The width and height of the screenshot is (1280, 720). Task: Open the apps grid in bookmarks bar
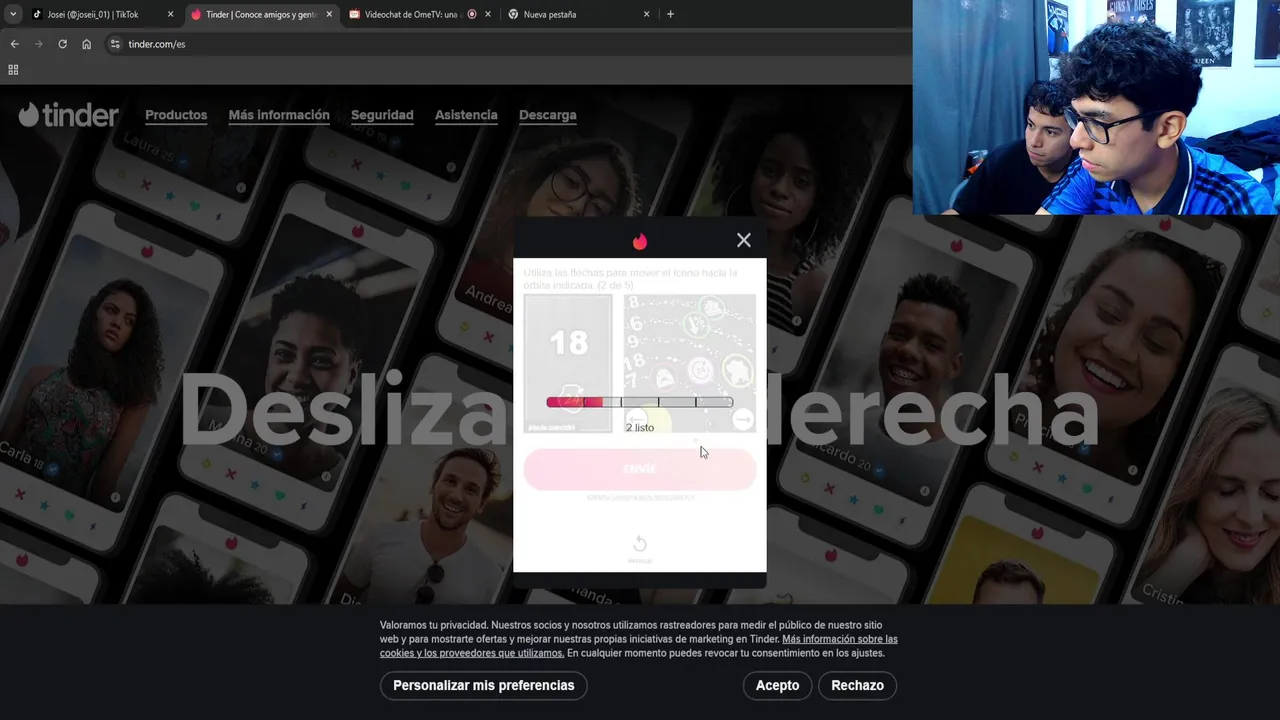(13, 70)
